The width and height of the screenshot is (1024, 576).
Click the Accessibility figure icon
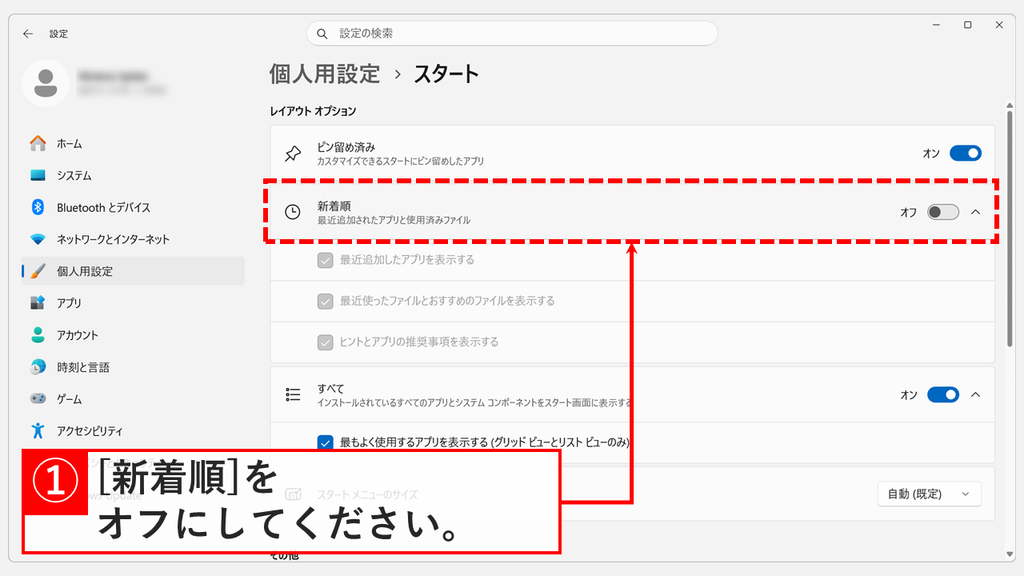point(38,430)
